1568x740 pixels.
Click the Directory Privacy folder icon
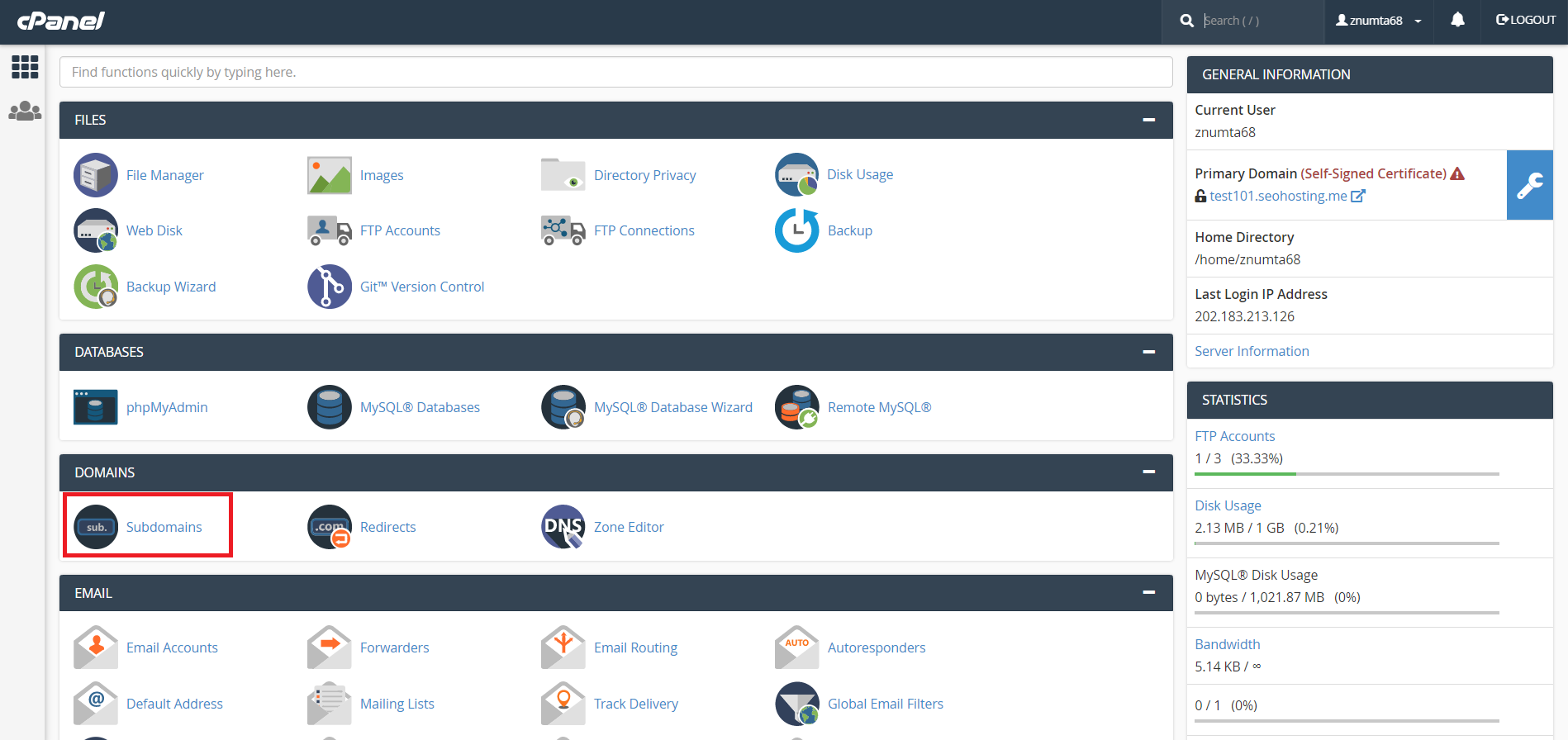click(563, 175)
